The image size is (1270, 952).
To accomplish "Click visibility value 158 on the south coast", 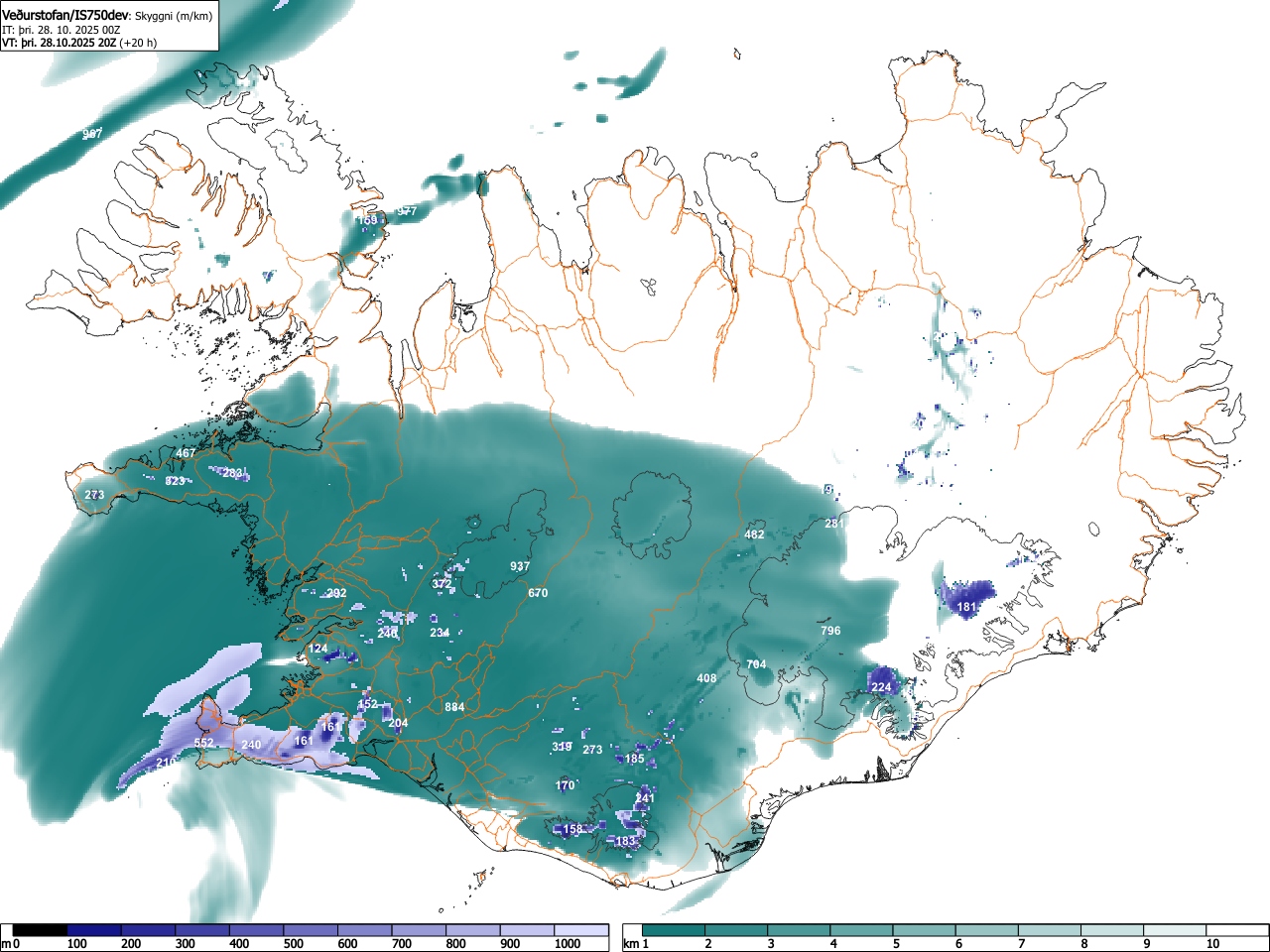I will [x=573, y=829].
